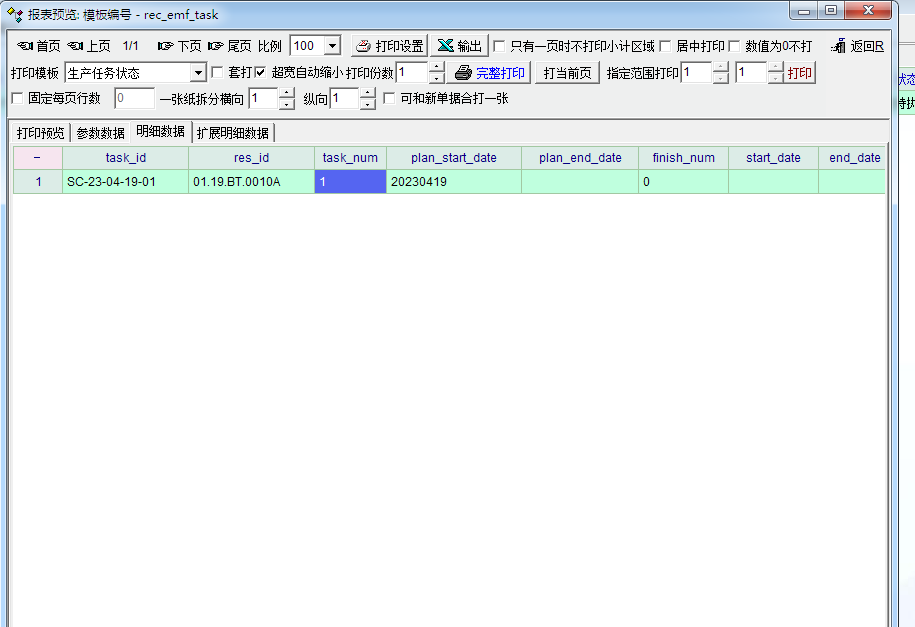Open print settings (打印设置)
915x627 pixels.
point(389,46)
